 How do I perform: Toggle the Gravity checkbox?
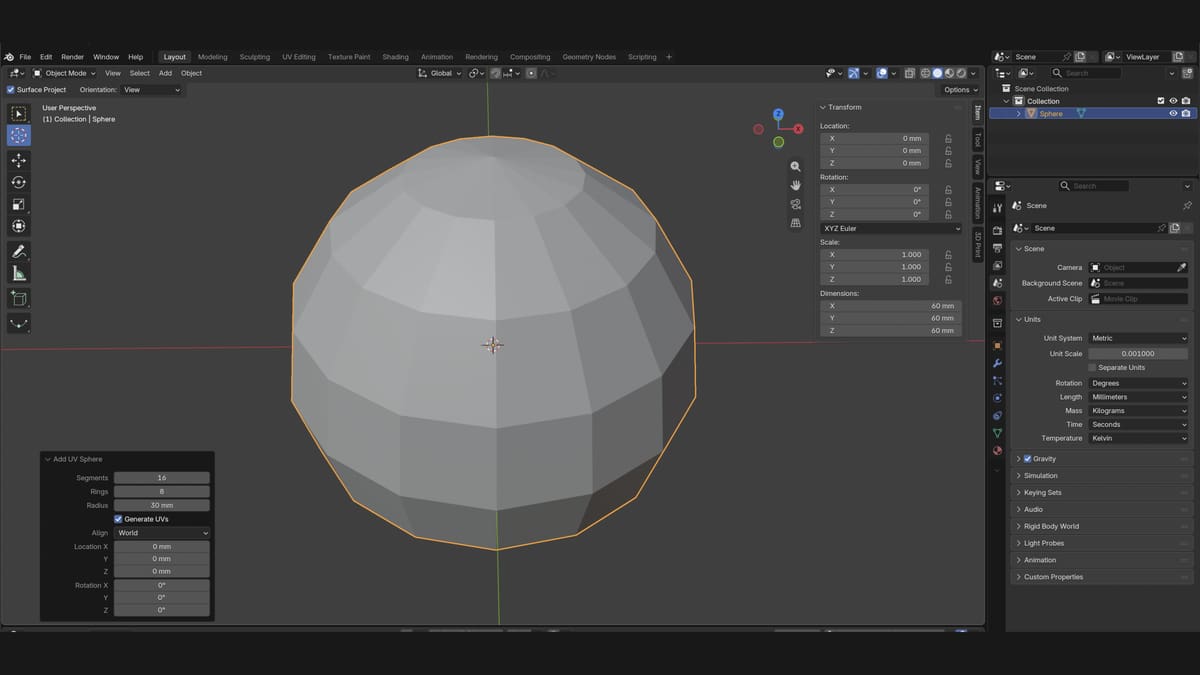pyautogui.click(x=1028, y=459)
